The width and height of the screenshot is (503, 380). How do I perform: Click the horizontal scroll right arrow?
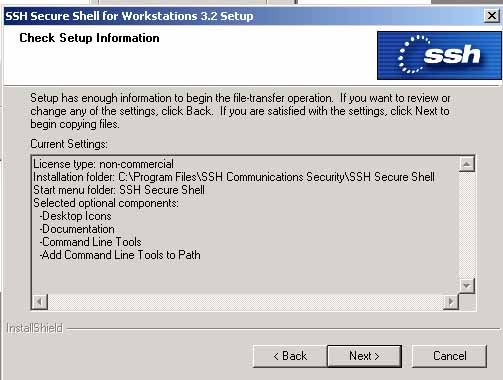tap(451, 302)
